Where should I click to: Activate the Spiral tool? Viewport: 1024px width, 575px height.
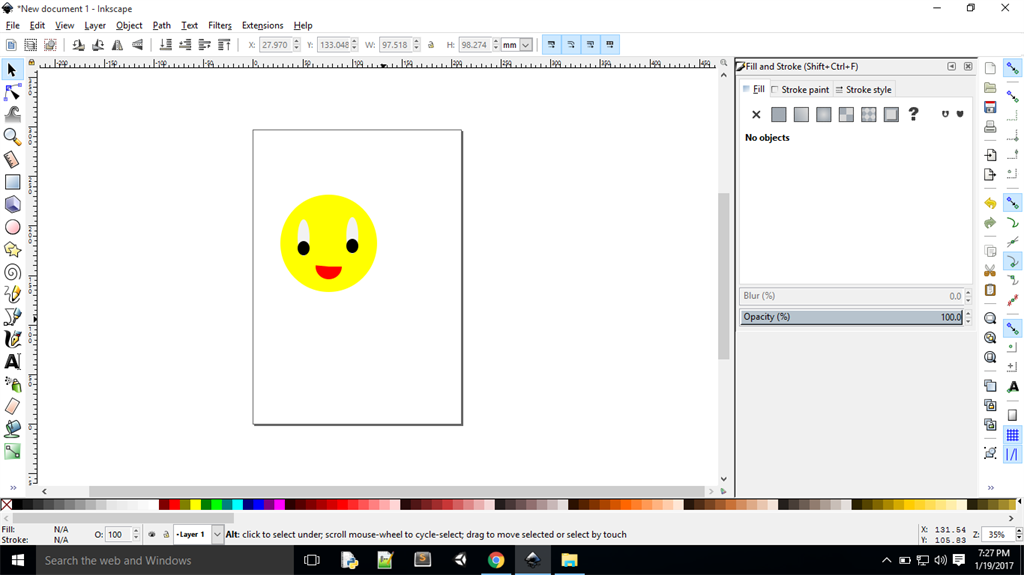pos(12,272)
